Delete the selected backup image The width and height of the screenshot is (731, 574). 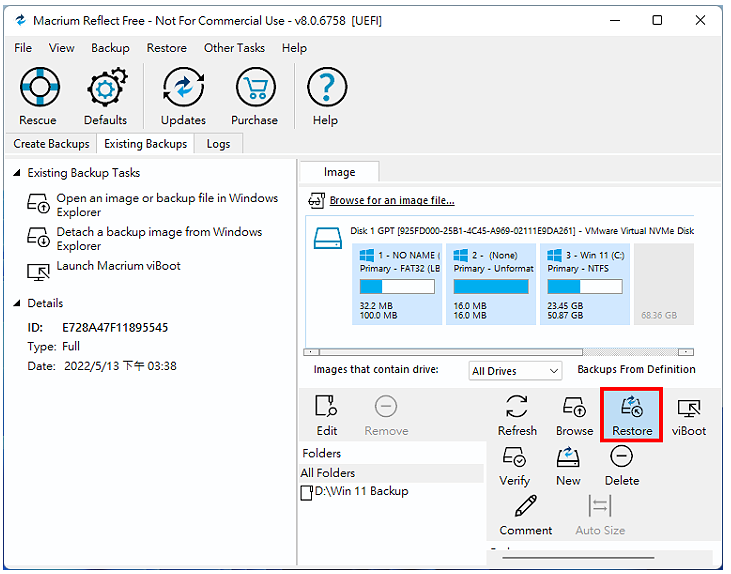(x=621, y=466)
